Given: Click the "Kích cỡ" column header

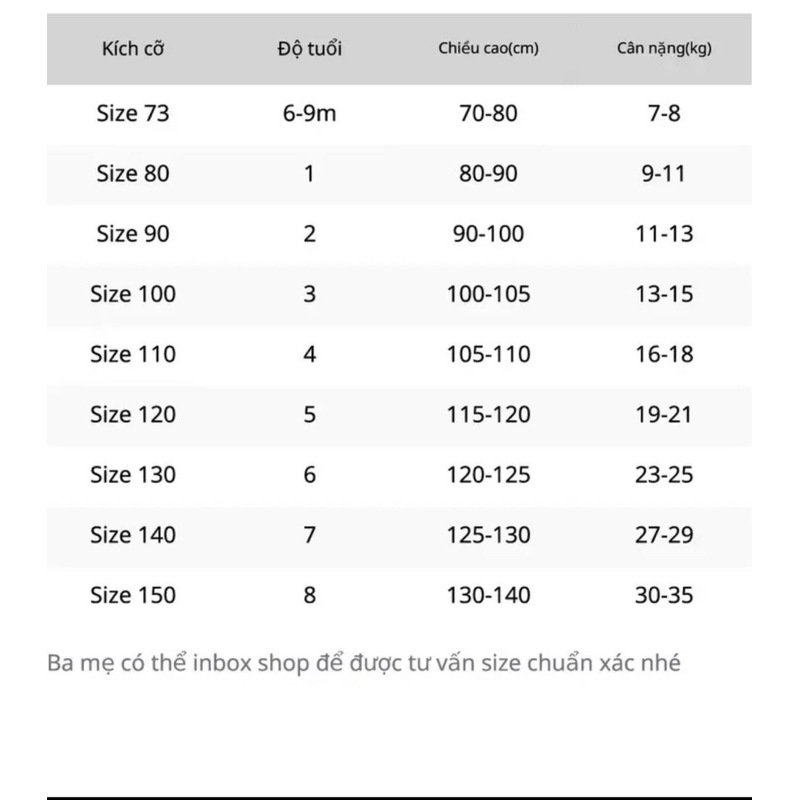Looking at the screenshot, I should click(133, 48).
